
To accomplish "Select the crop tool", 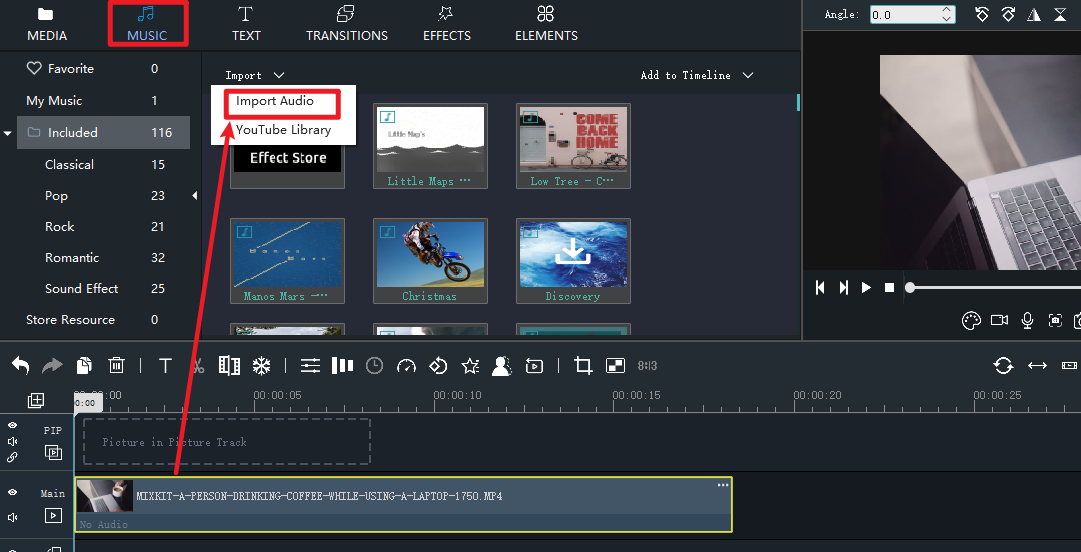I will point(583,365).
